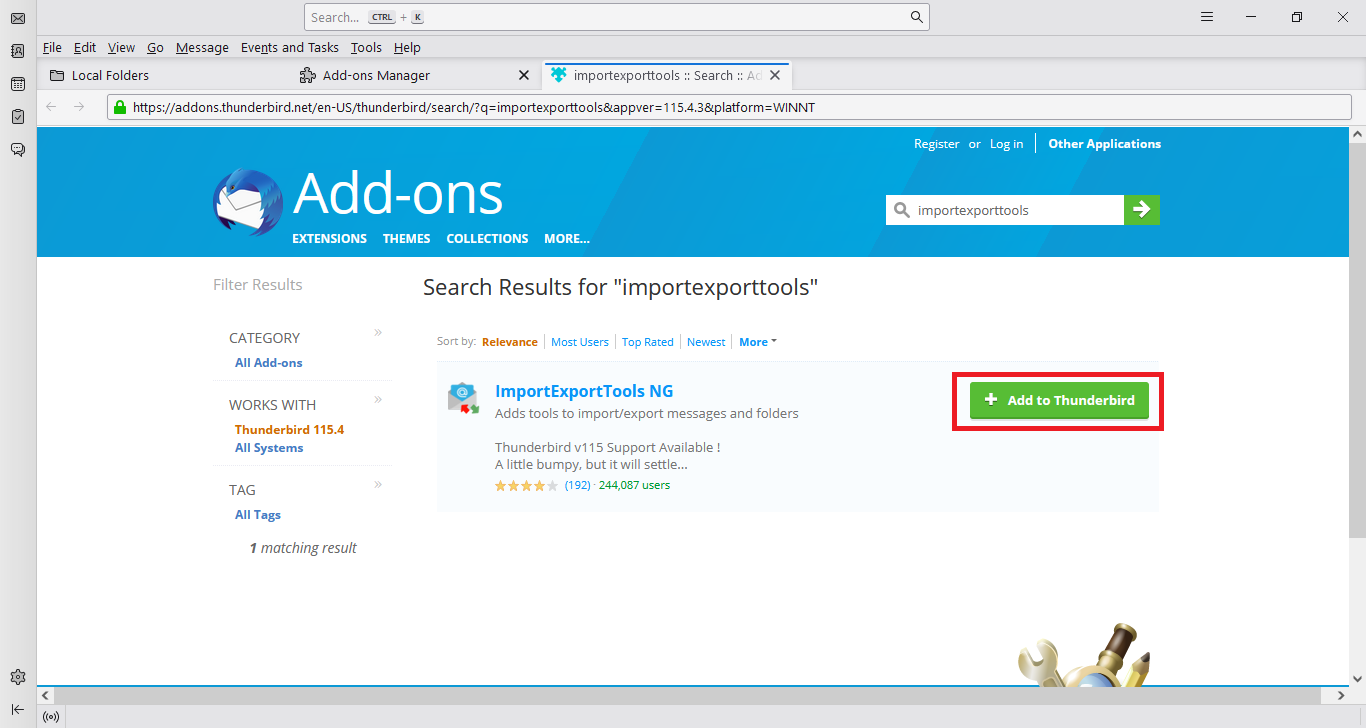The image size is (1366, 728).
Task: Click the vertical scrollbar down arrow
Action: [1358, 679]
